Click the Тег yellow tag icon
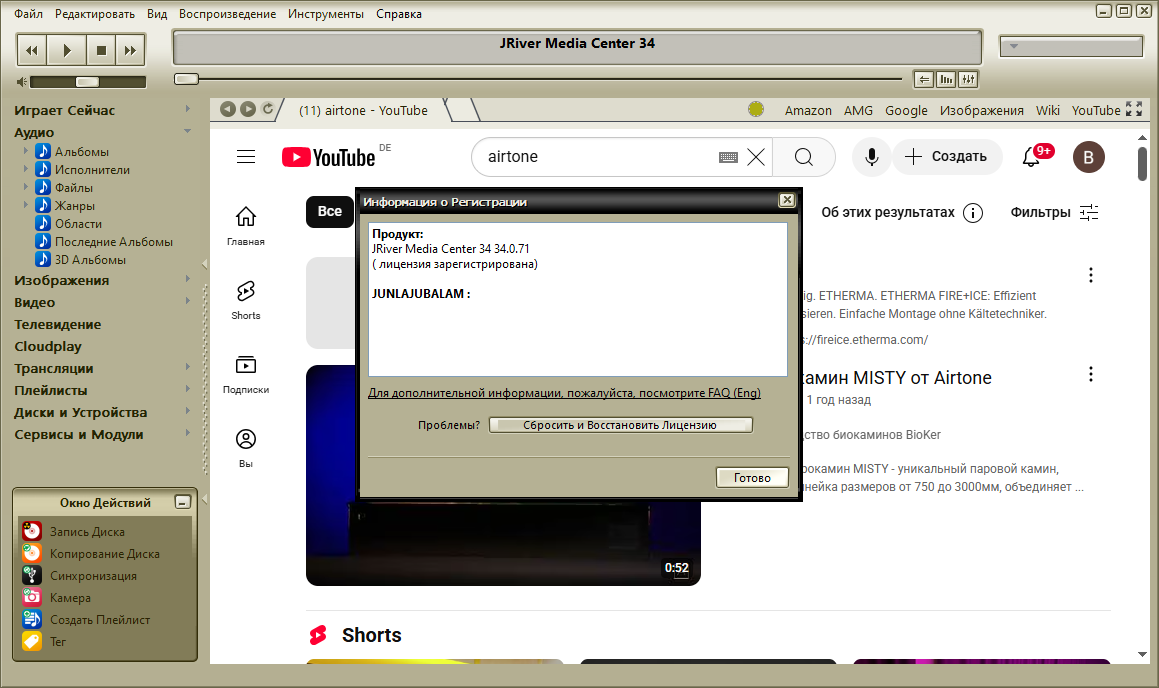 32,642
